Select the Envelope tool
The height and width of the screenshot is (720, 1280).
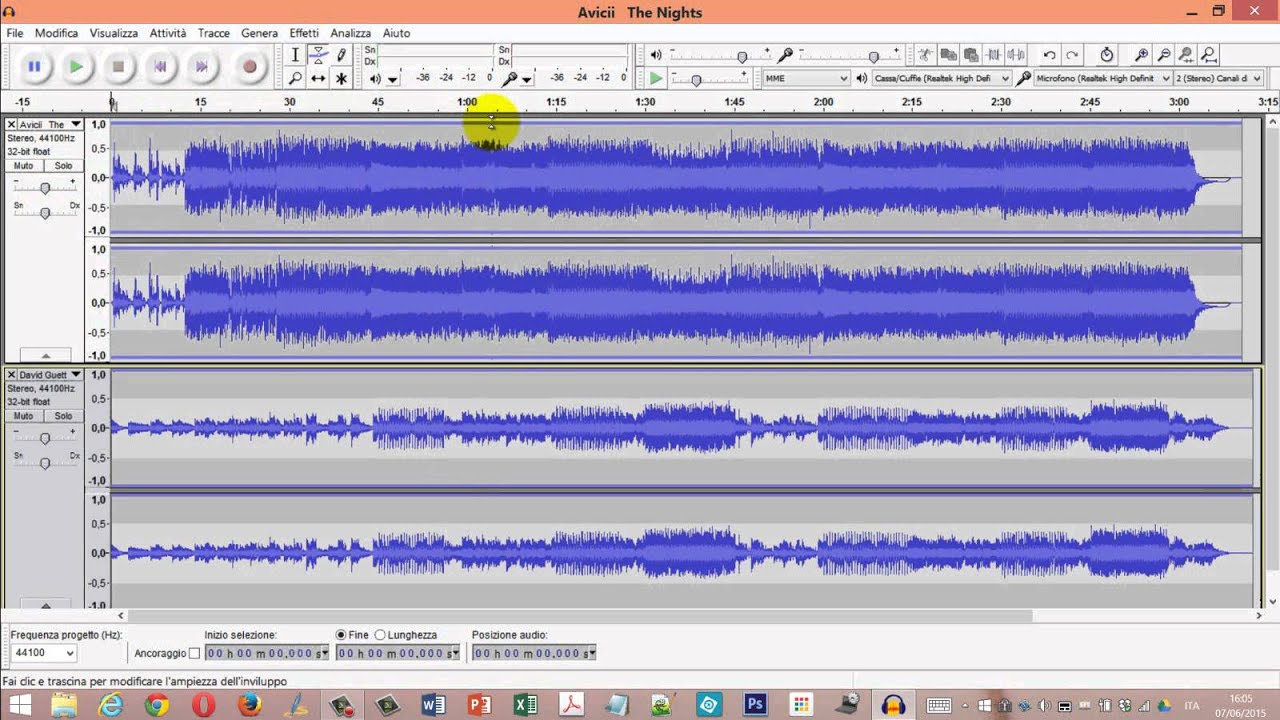(x=318, y=55)
